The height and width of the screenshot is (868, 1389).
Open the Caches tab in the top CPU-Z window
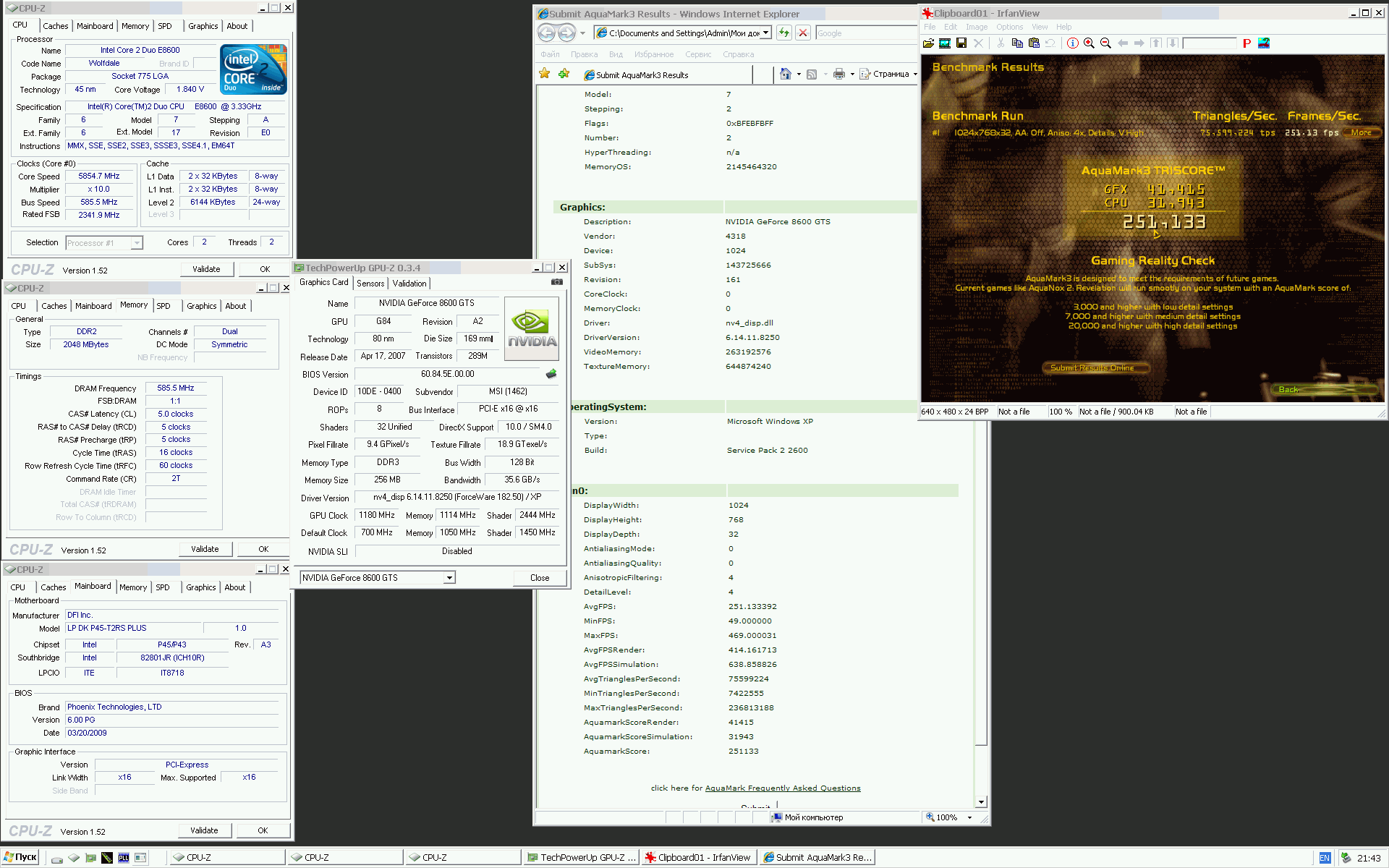[55, 26]
